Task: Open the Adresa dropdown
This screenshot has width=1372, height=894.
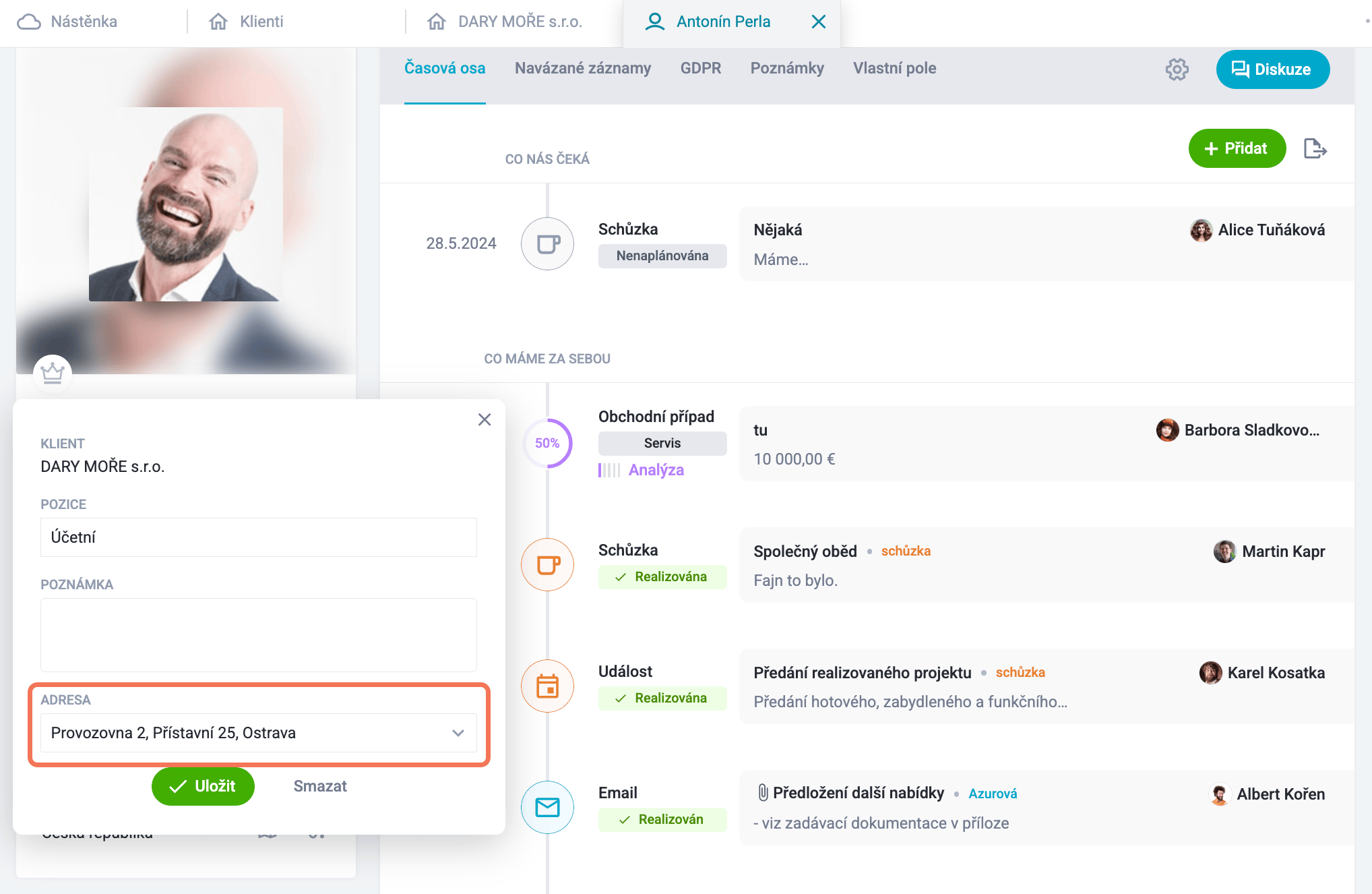Action: [x=259, y=733]
